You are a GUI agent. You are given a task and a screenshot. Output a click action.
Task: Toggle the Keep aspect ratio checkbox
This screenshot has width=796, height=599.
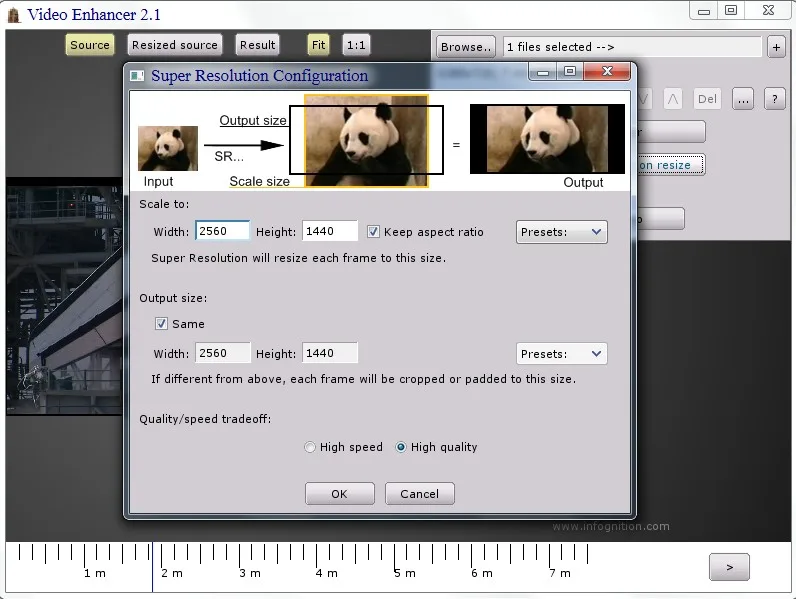pyautogui.click(x=373, y=232)
